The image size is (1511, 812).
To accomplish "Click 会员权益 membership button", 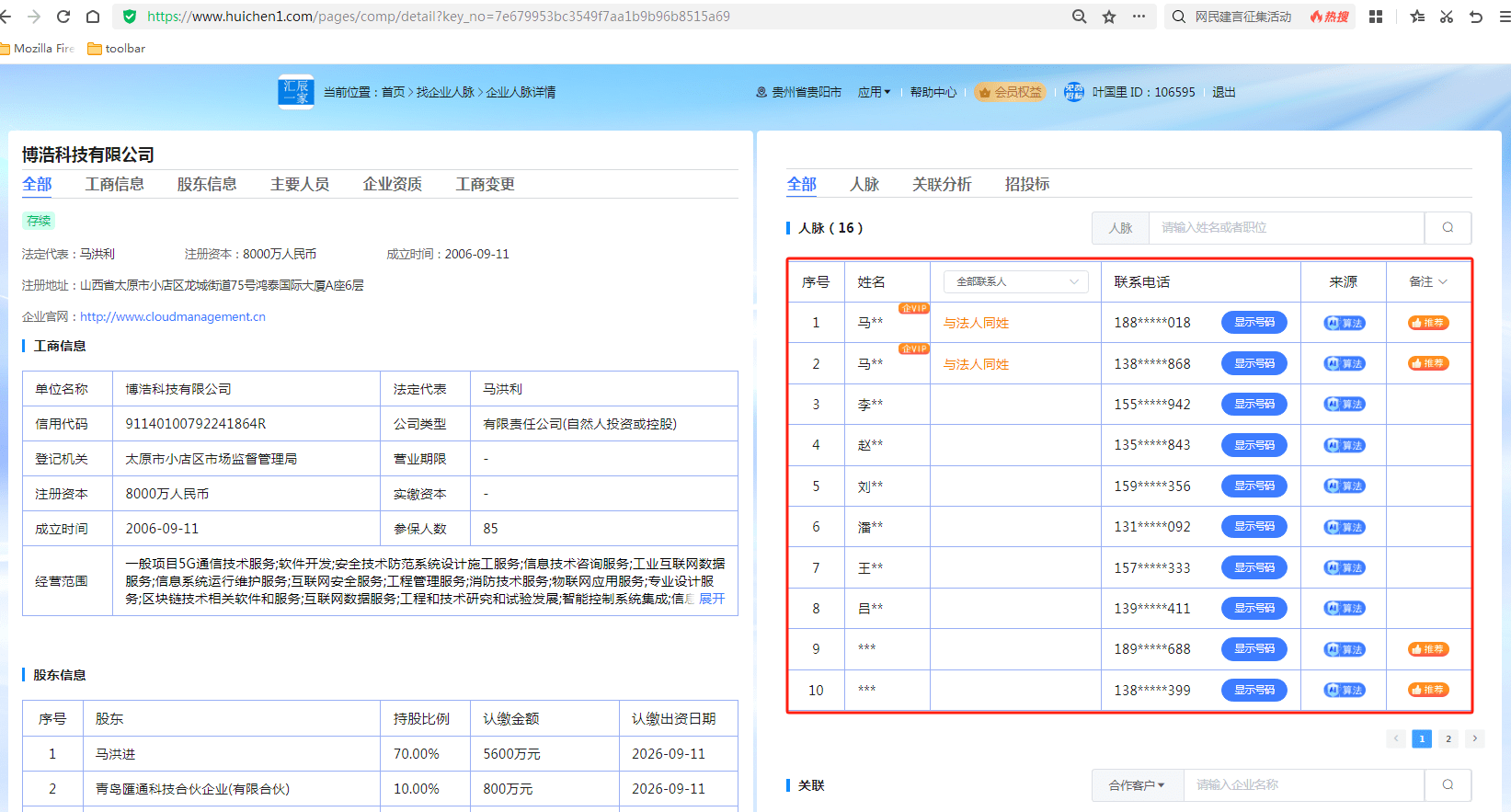I will point(1011,92).
